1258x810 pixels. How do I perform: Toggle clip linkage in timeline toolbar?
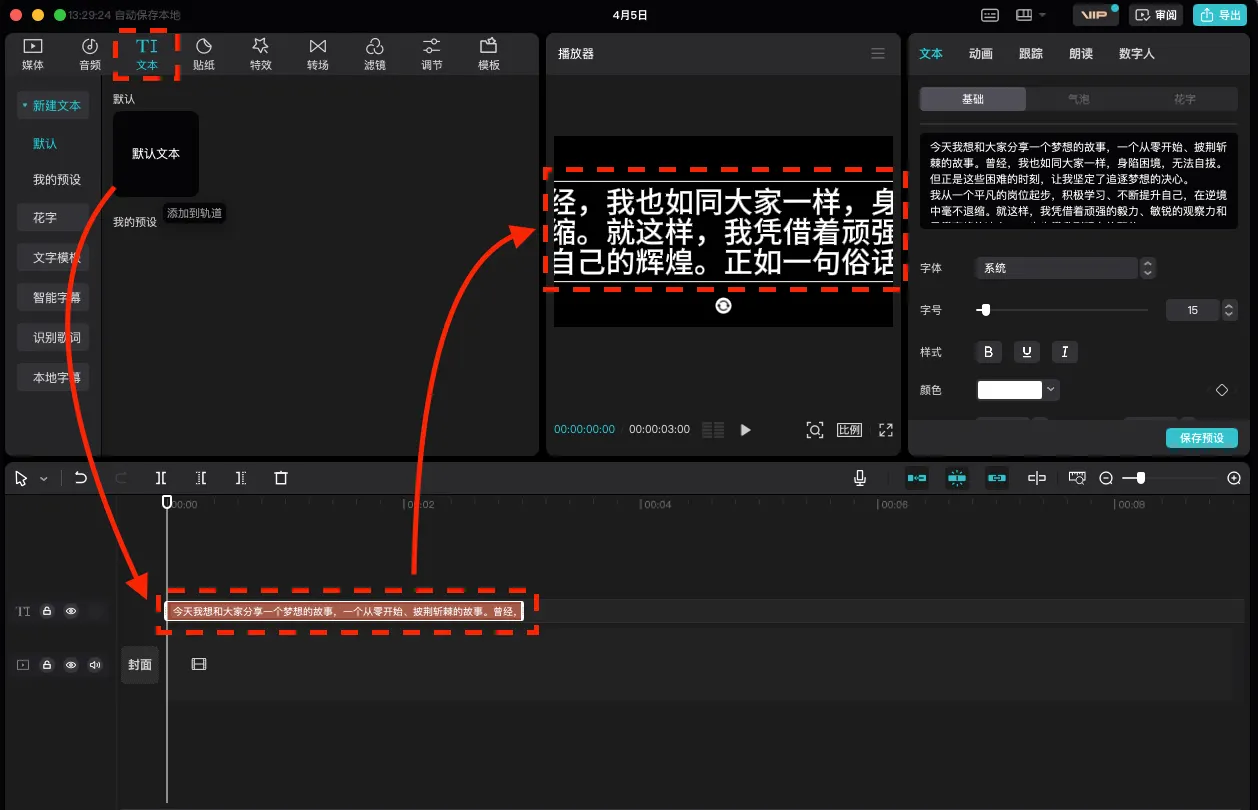point(997,478)
